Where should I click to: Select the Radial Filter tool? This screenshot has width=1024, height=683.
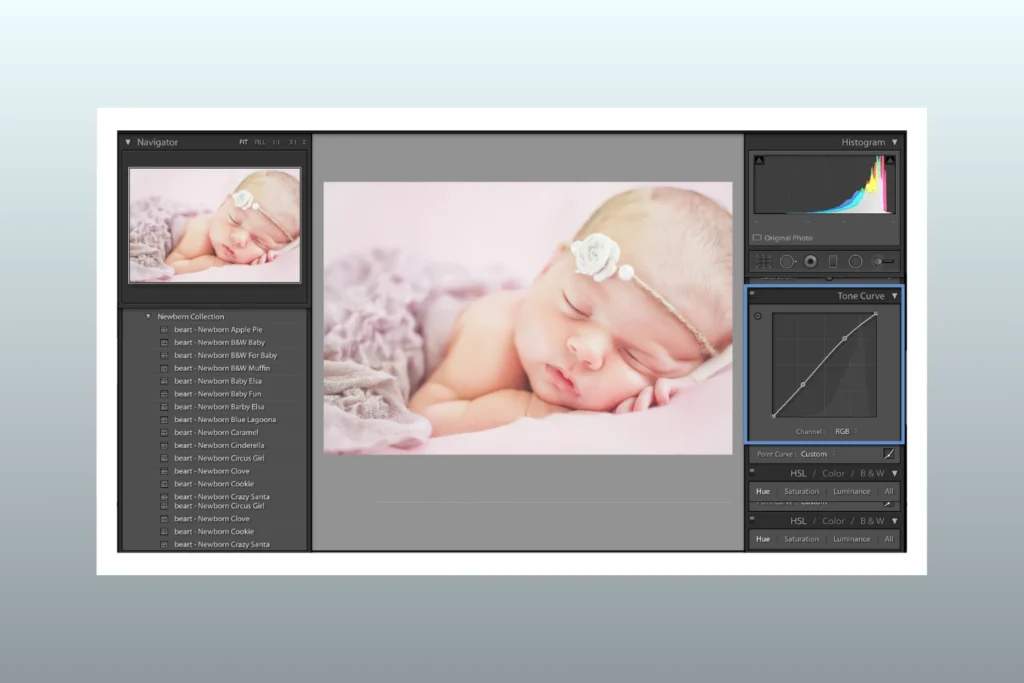click(856, 261)
